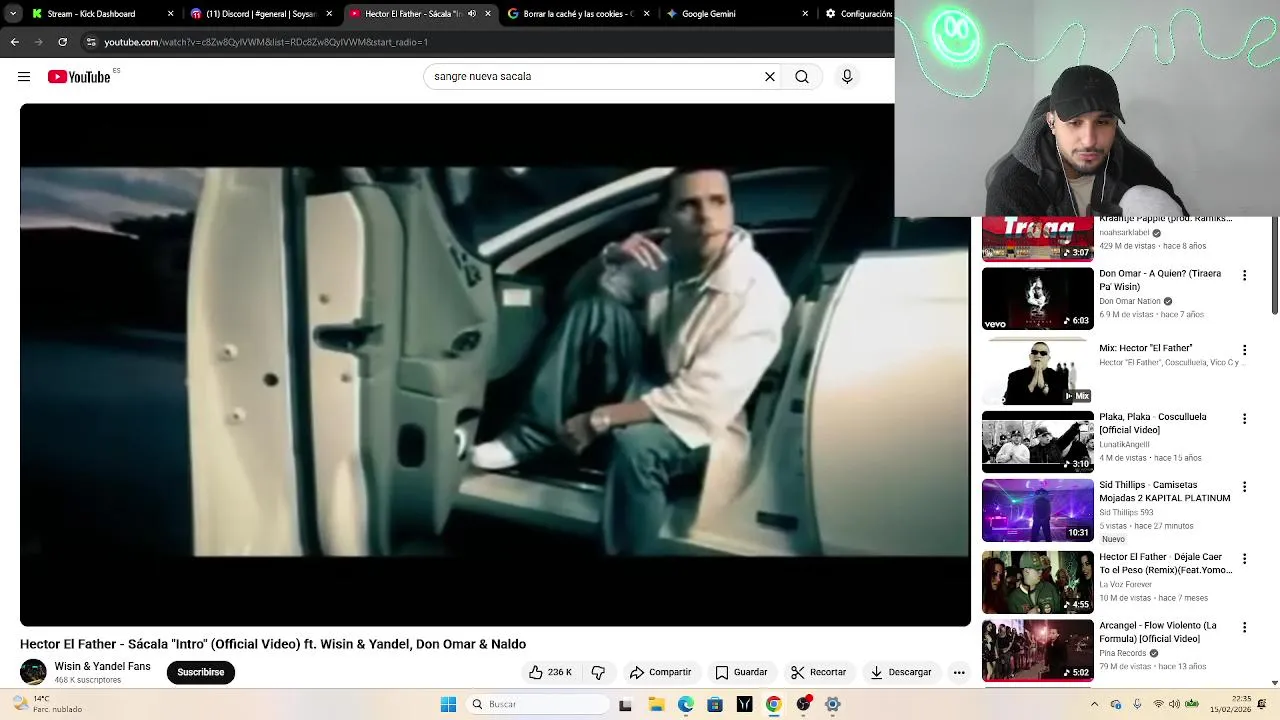Viewport: 1280px width, 720px height.
Task: Pause the playing video frame
Action: (x=495, y=365)
